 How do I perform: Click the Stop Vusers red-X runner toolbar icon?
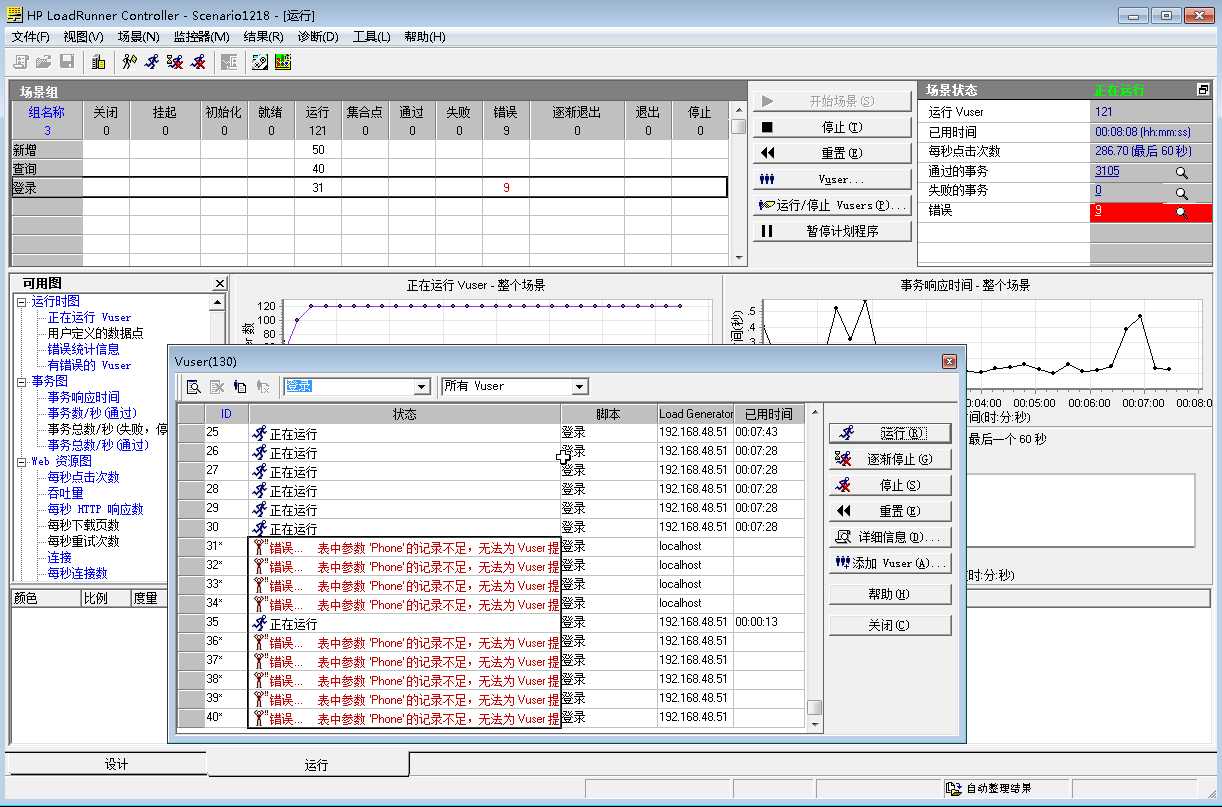199,62
